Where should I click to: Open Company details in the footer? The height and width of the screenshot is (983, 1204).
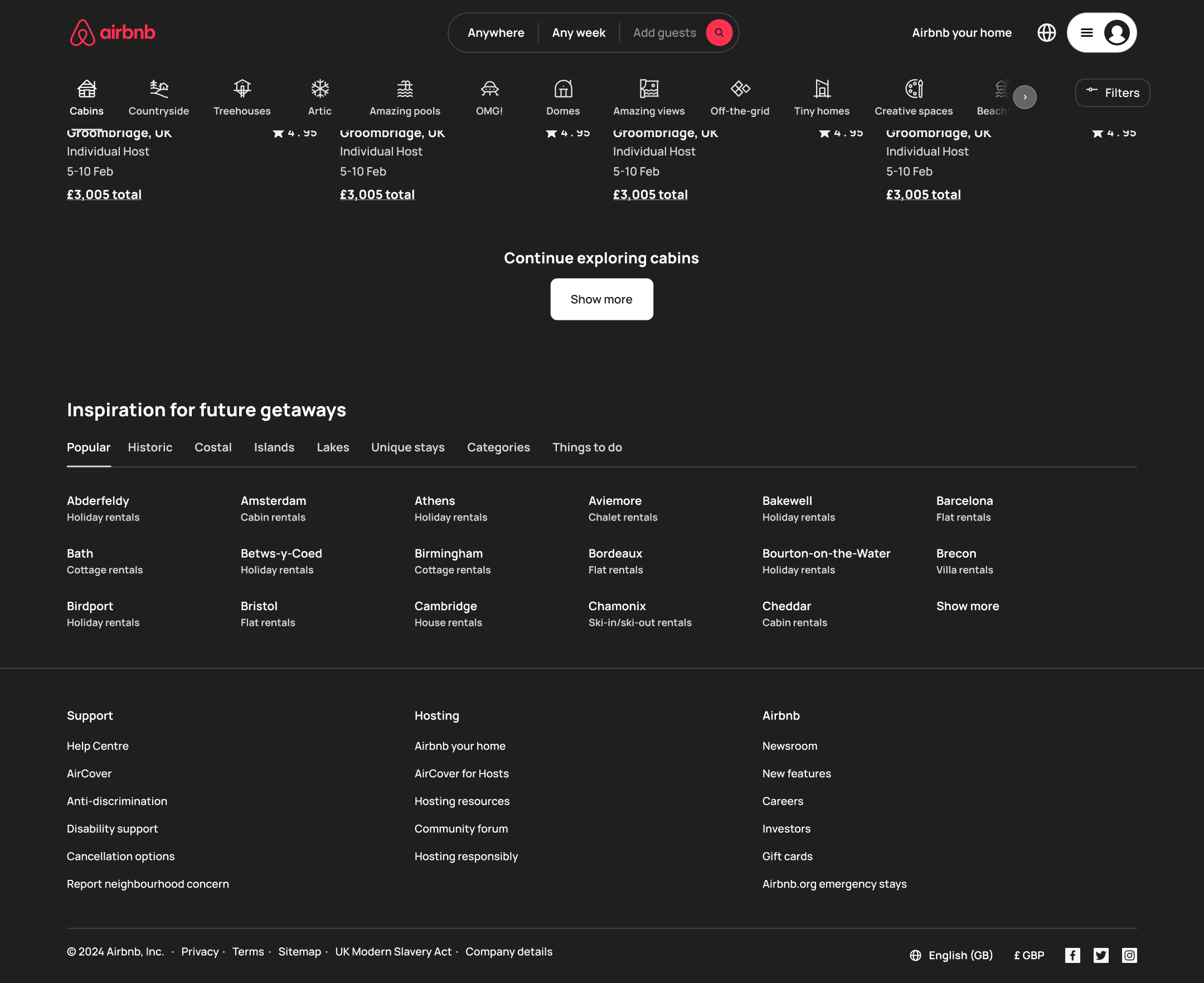click(x=508, y=951)
